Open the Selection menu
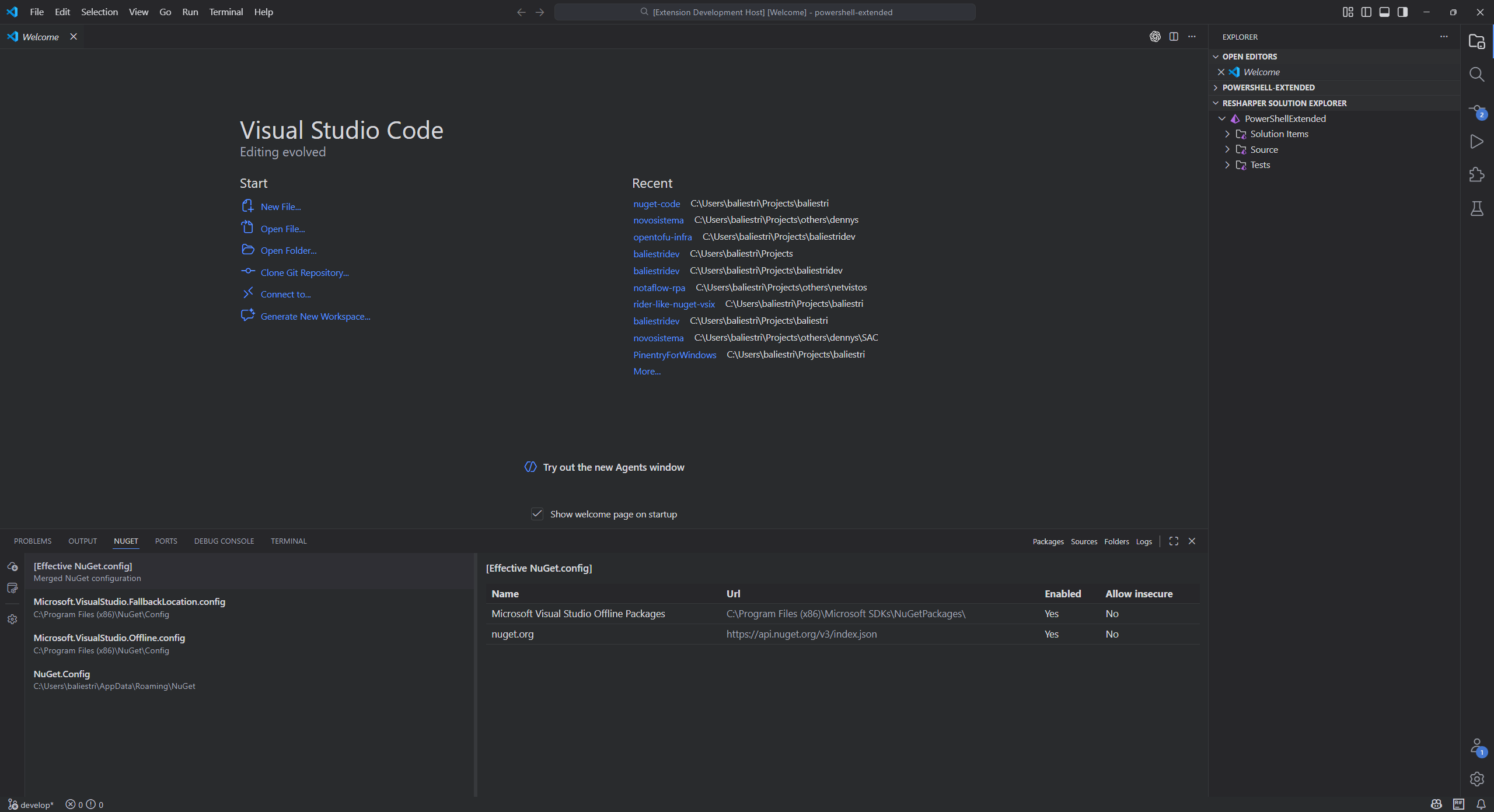This screenshot has height=812, width=1494. pyautogui.click(x=99, y=12)
